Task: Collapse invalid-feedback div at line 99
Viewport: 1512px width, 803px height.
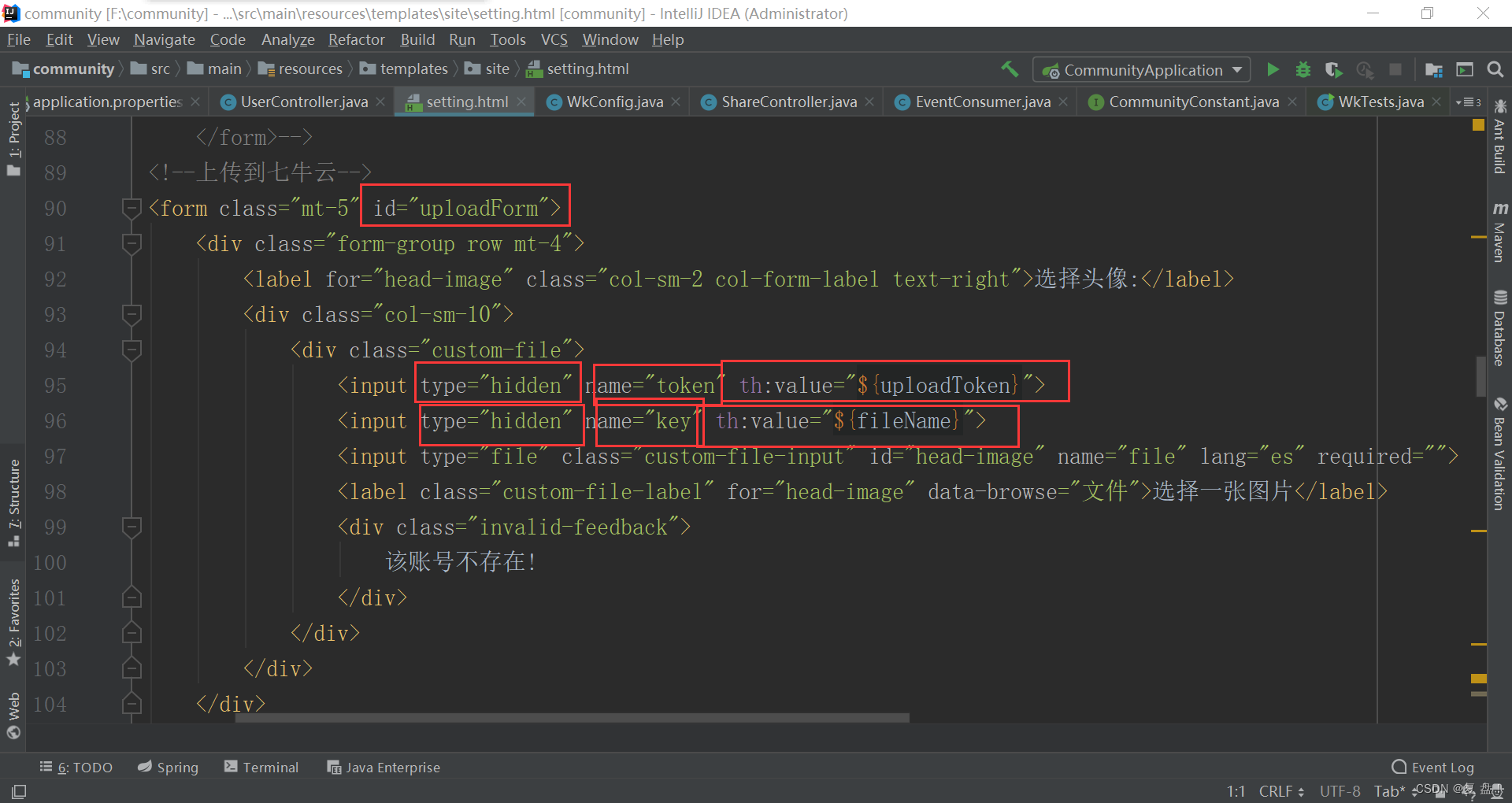Action: [x=132, y=527]
